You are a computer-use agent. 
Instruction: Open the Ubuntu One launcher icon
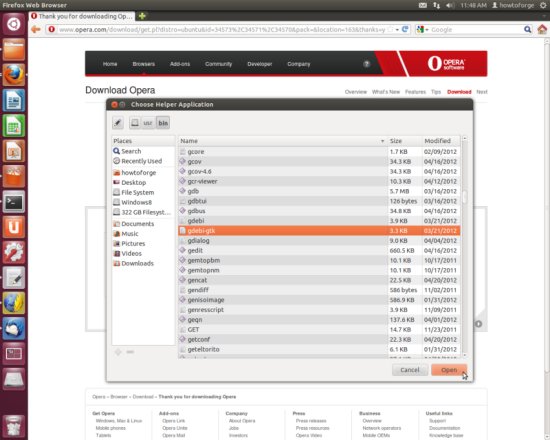click(x=14, y=227)
